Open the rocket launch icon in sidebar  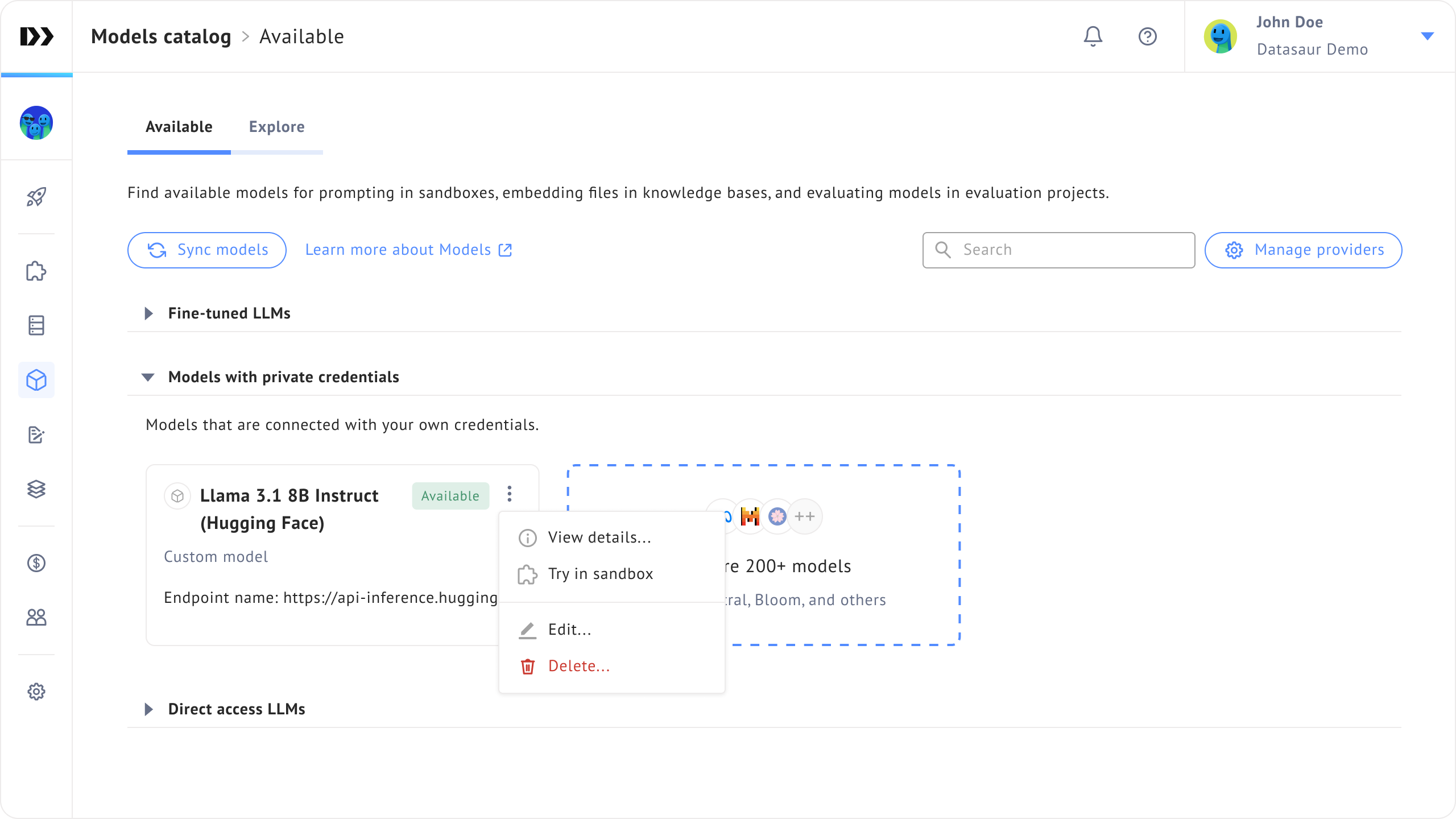click(36, 197)
